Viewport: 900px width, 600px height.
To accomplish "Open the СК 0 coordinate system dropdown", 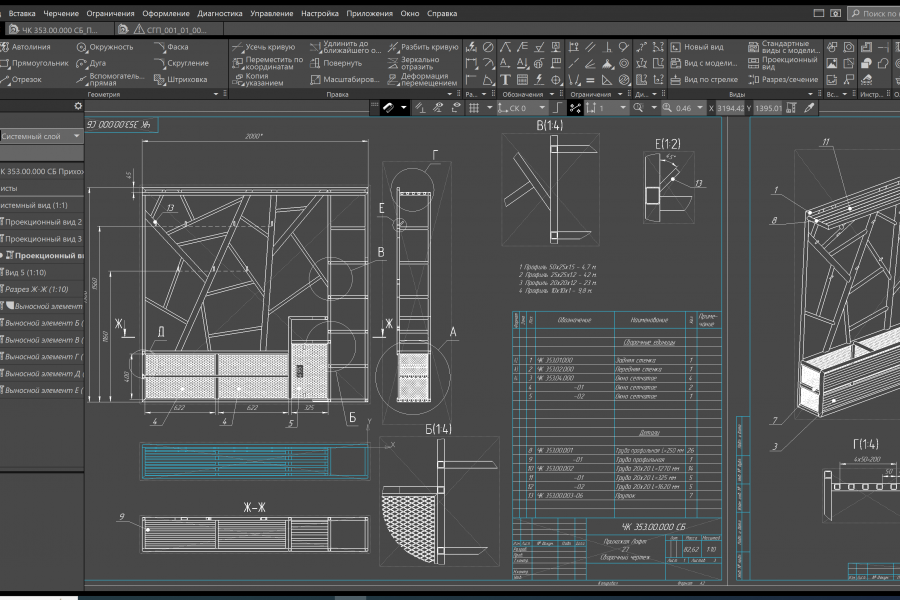I will click(541, 108).
